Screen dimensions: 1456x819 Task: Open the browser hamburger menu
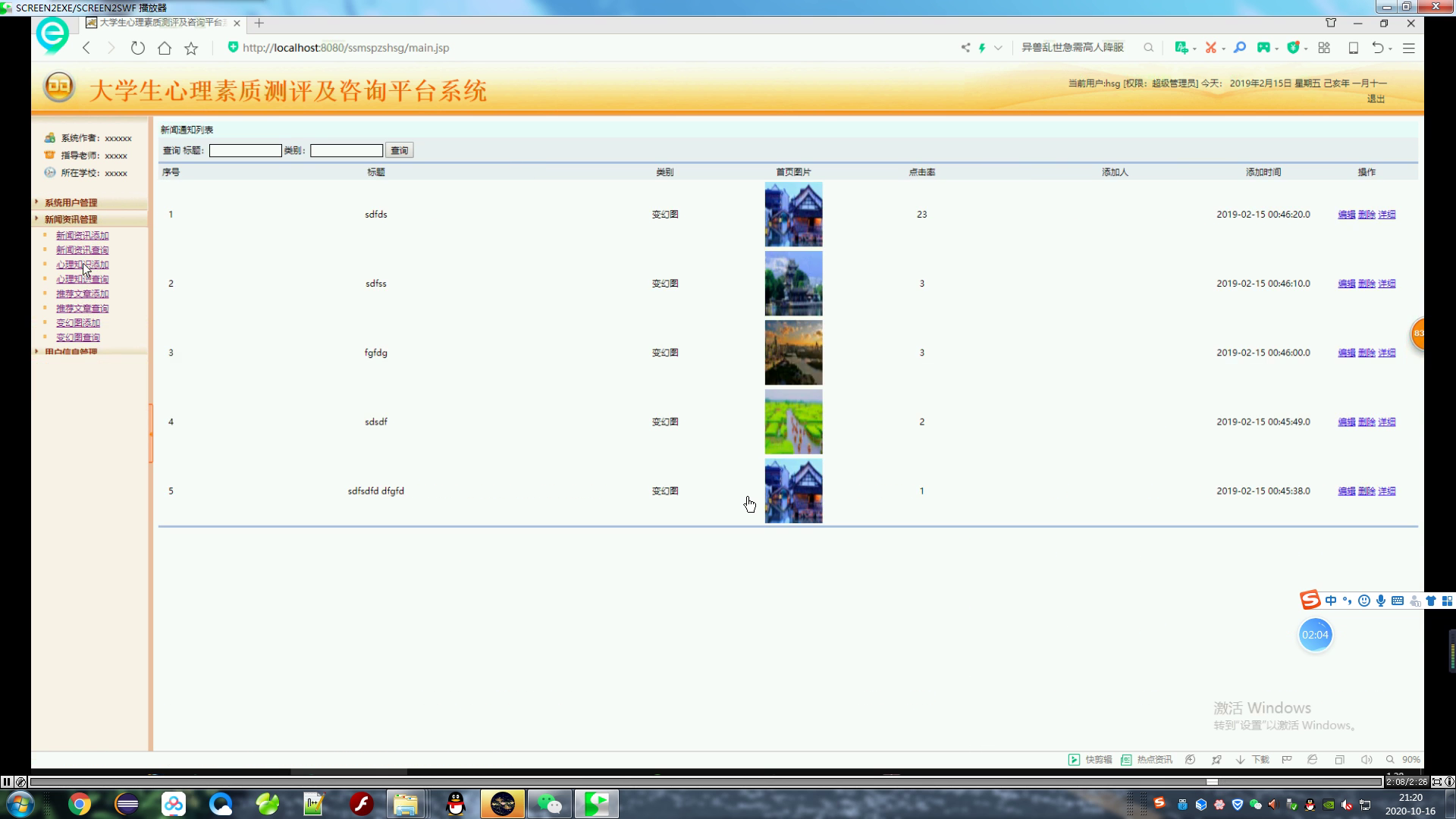(1409, 48)
